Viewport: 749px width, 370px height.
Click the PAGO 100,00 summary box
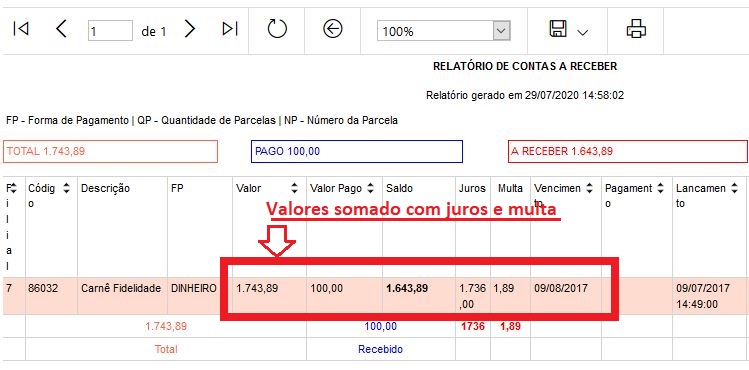[x=357, y=151]
